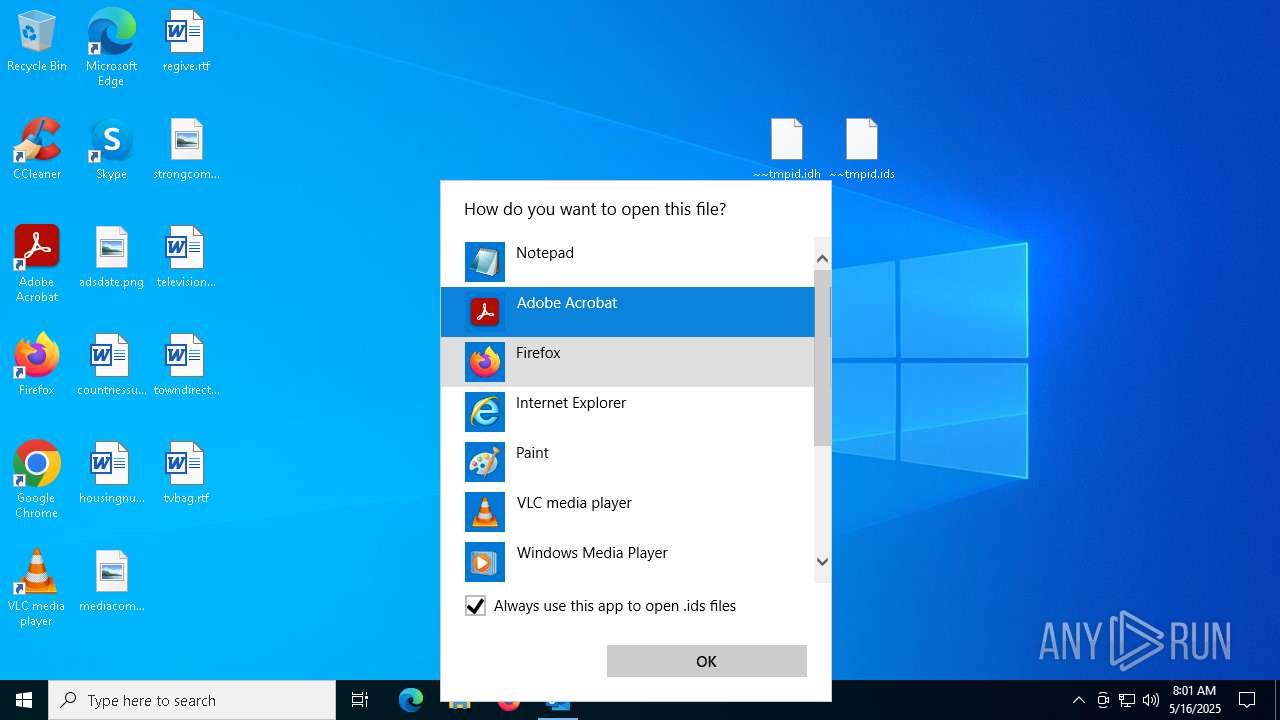This screenshot has height=720, width=1280.
Task: Select the mediacom... image file on the desktop
Action: pos(111,582)
